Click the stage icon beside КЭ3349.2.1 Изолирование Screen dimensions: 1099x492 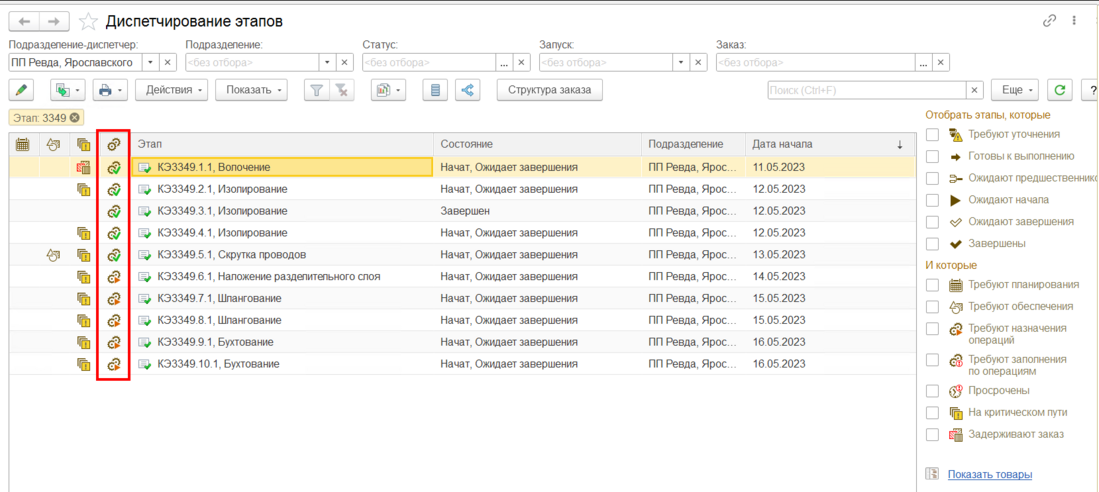tap(145, 189)
